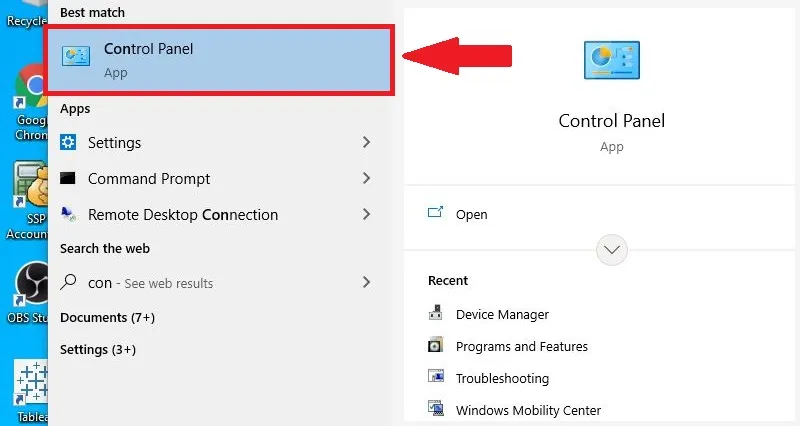
Task: Click the Best match heading
Action: tap(92, 13)
